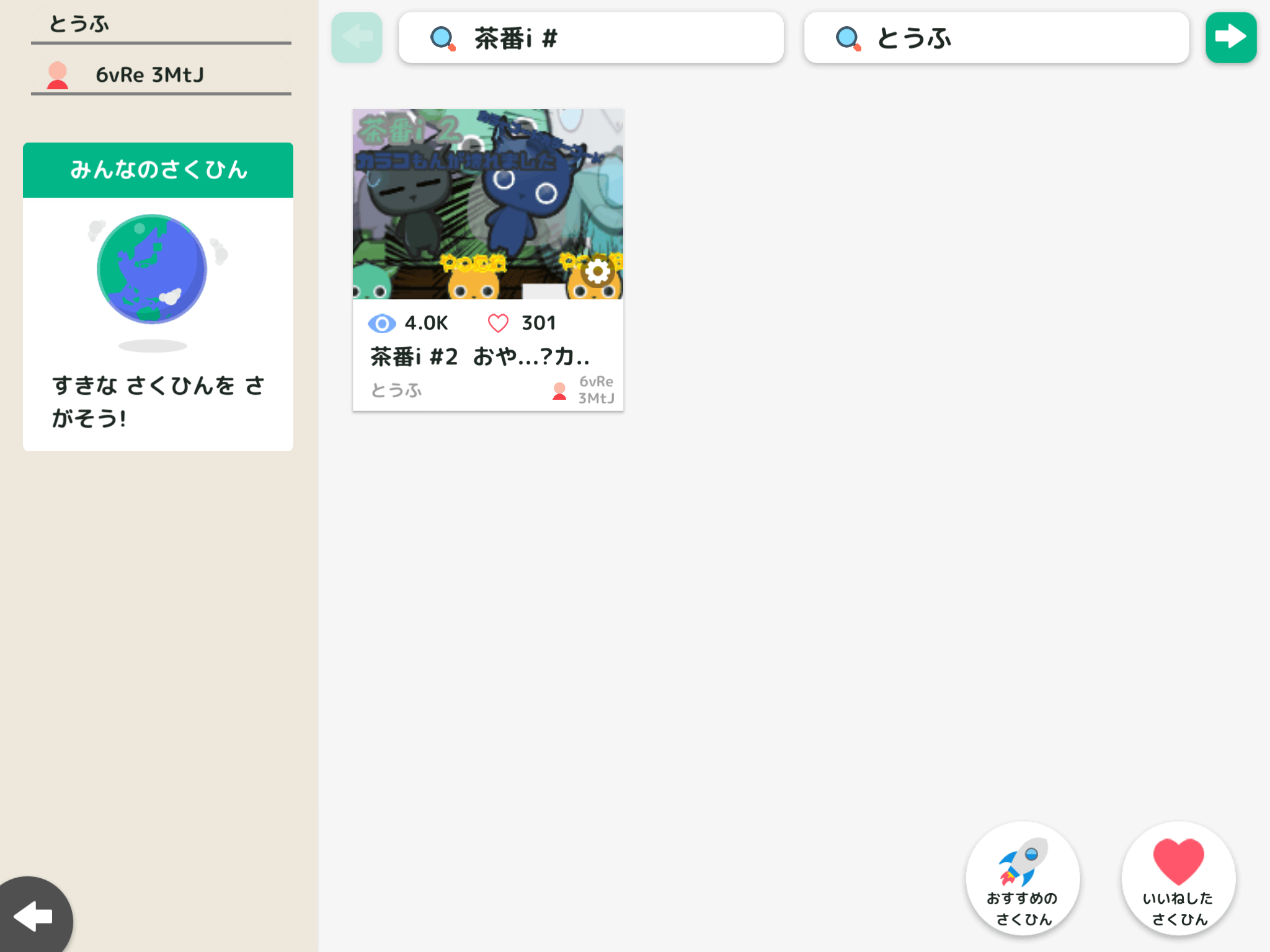Click the globe illustration in the sidebar
Image resolution: width=1270 pixels, height=952 pixels.
click(153, 269)
